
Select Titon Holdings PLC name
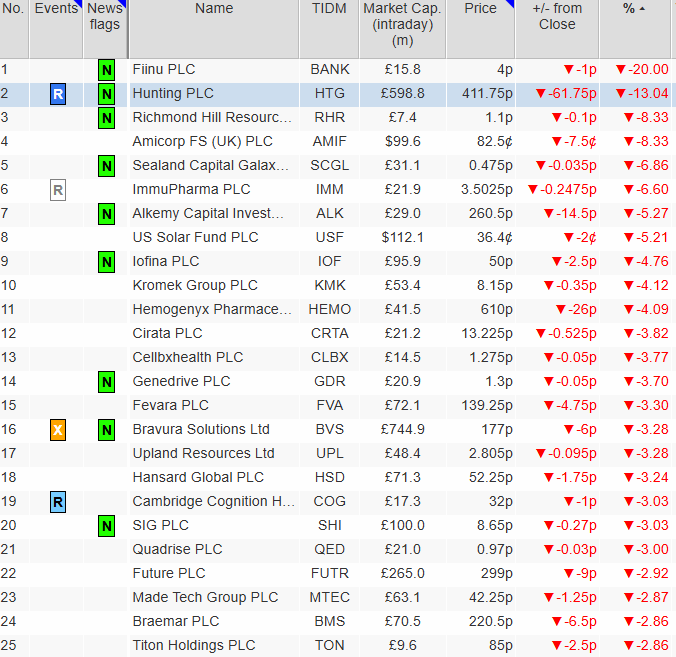(x=194, y=645)
